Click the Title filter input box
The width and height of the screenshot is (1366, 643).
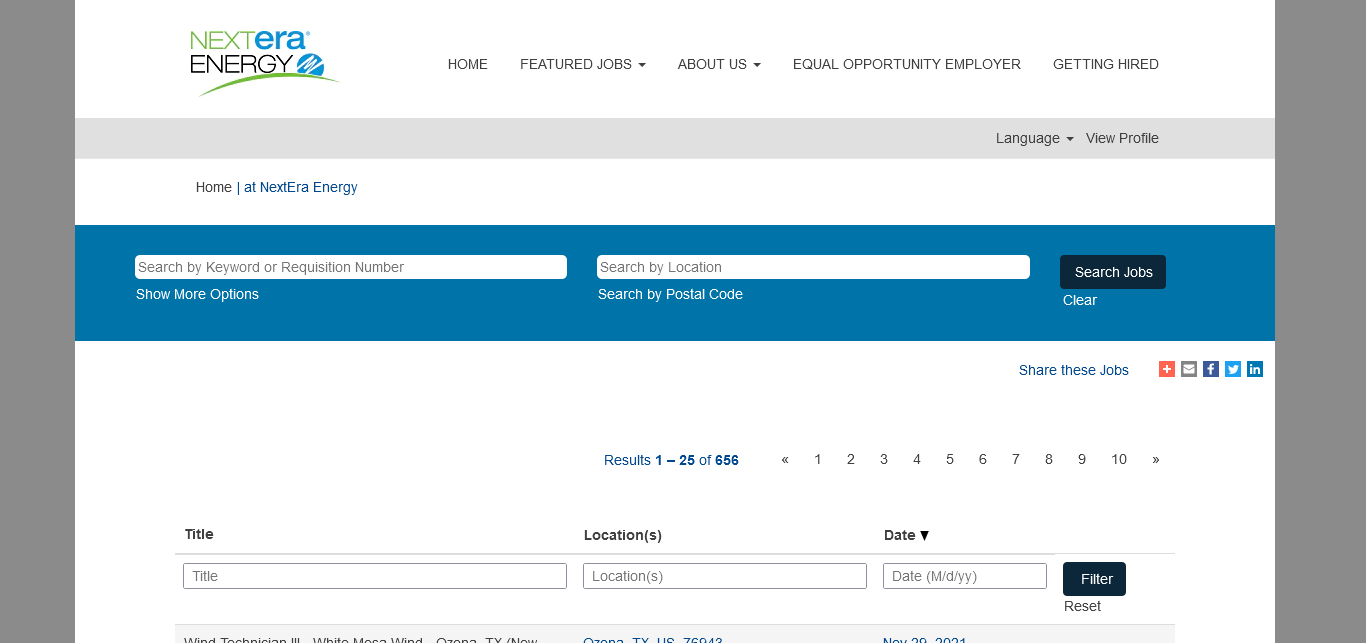point(374,576)
